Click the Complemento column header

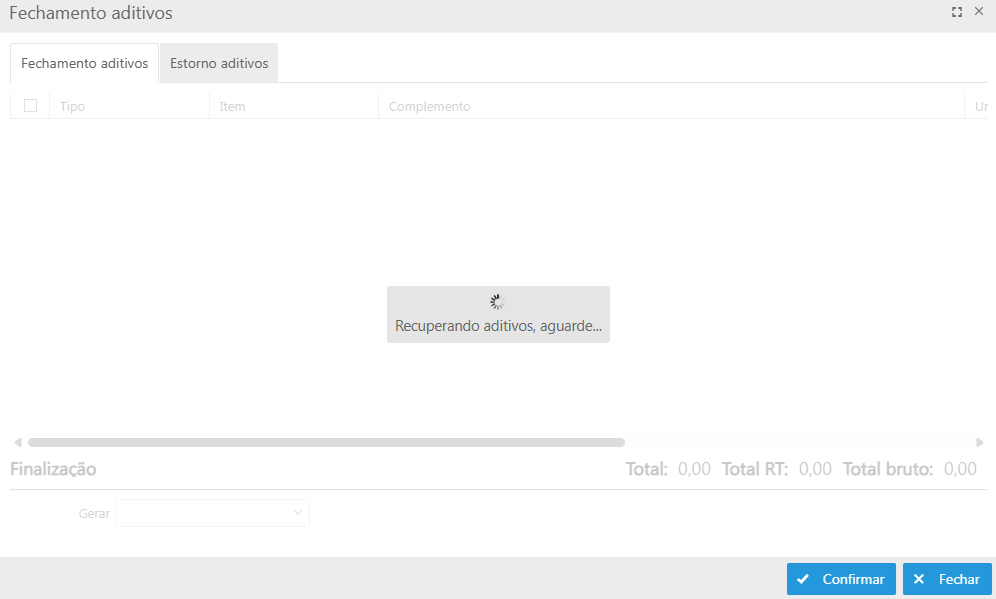click(x=429, y=107)
